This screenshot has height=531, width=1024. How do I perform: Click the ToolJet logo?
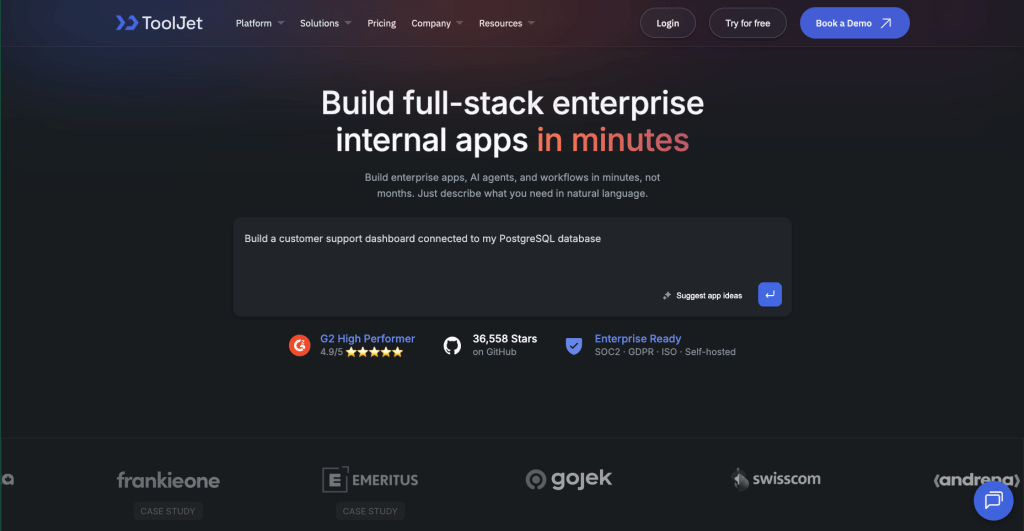(x=159, y=23)
